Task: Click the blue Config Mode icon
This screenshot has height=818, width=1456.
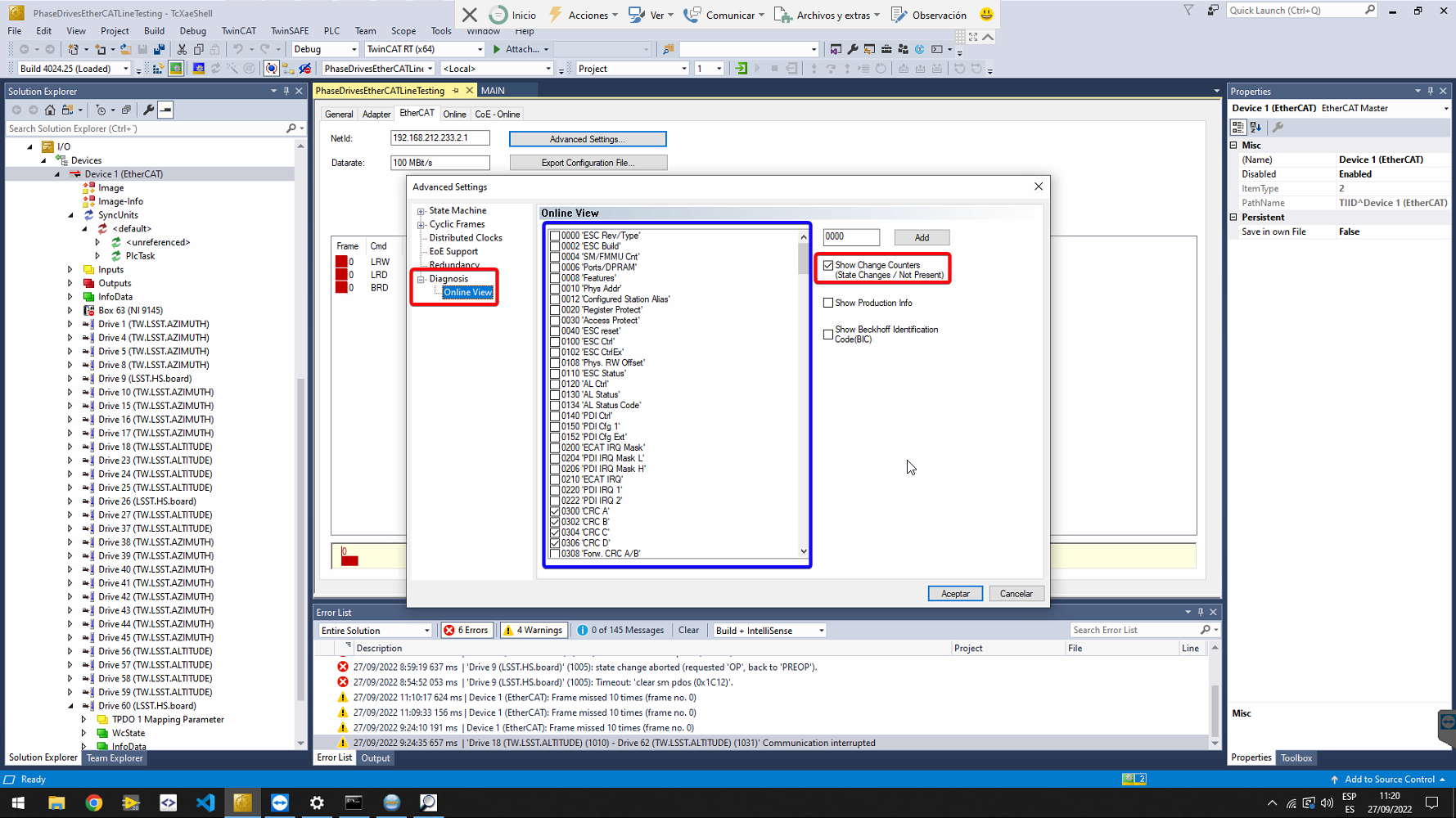Action: [x=199, y=69]
